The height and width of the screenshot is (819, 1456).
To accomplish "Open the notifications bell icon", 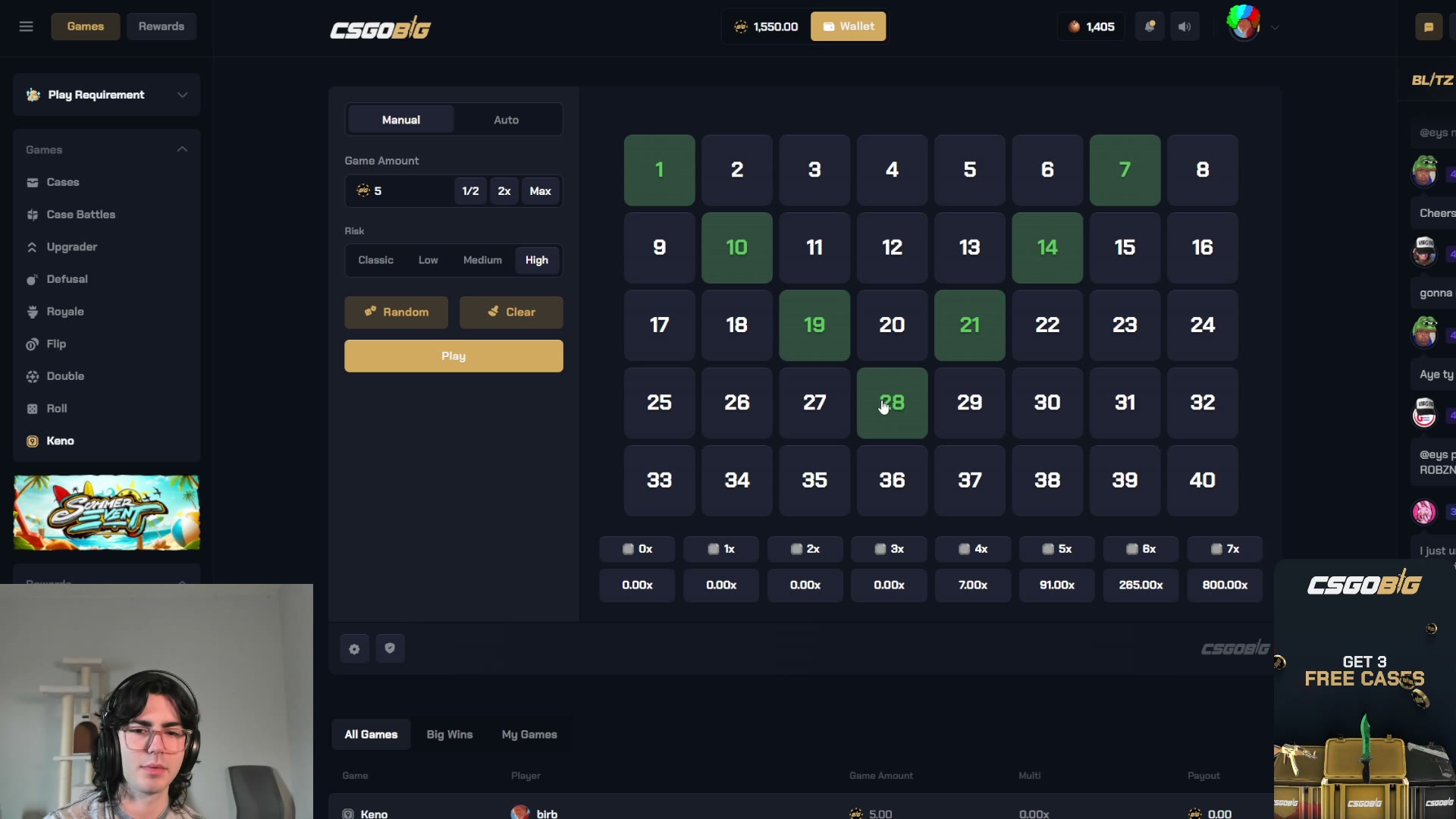I will pos(1150,27).
